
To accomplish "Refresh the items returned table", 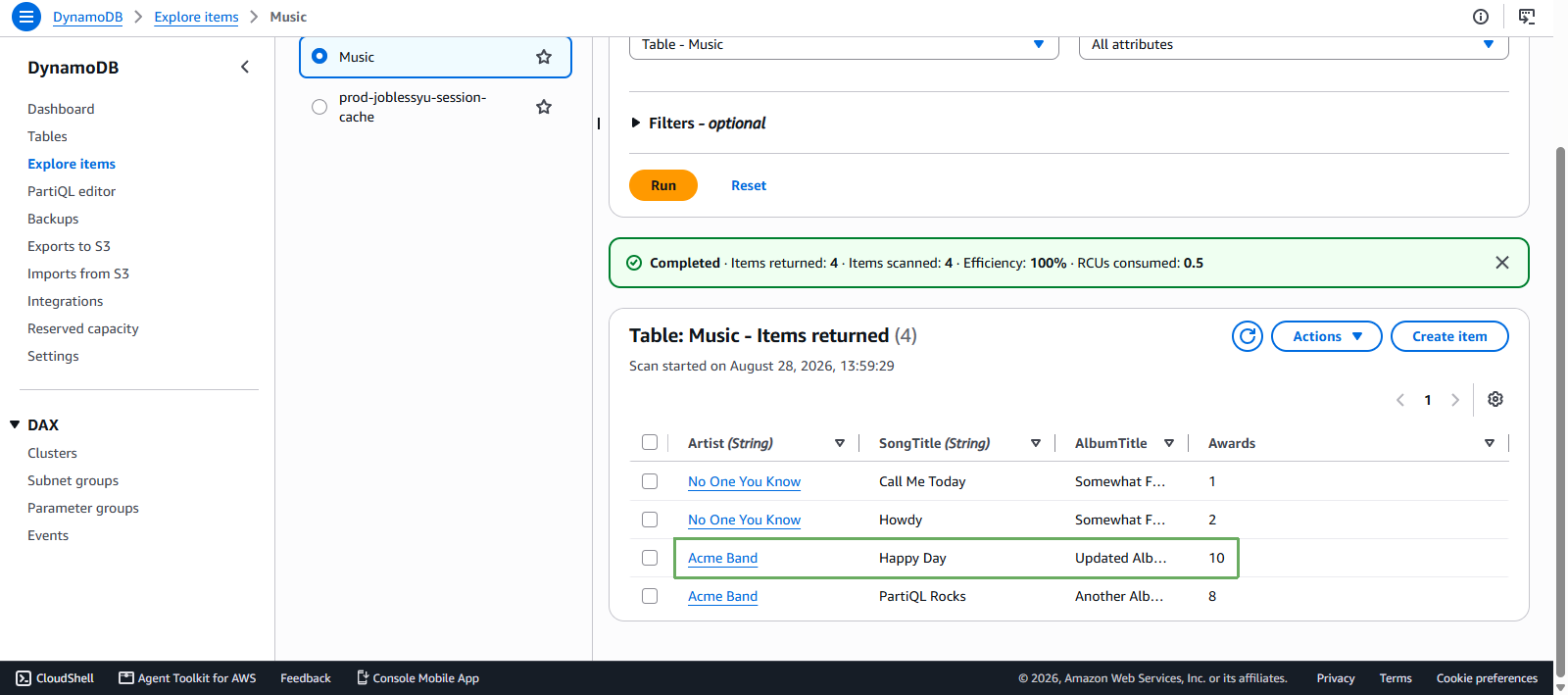I will click(1248, 336).
